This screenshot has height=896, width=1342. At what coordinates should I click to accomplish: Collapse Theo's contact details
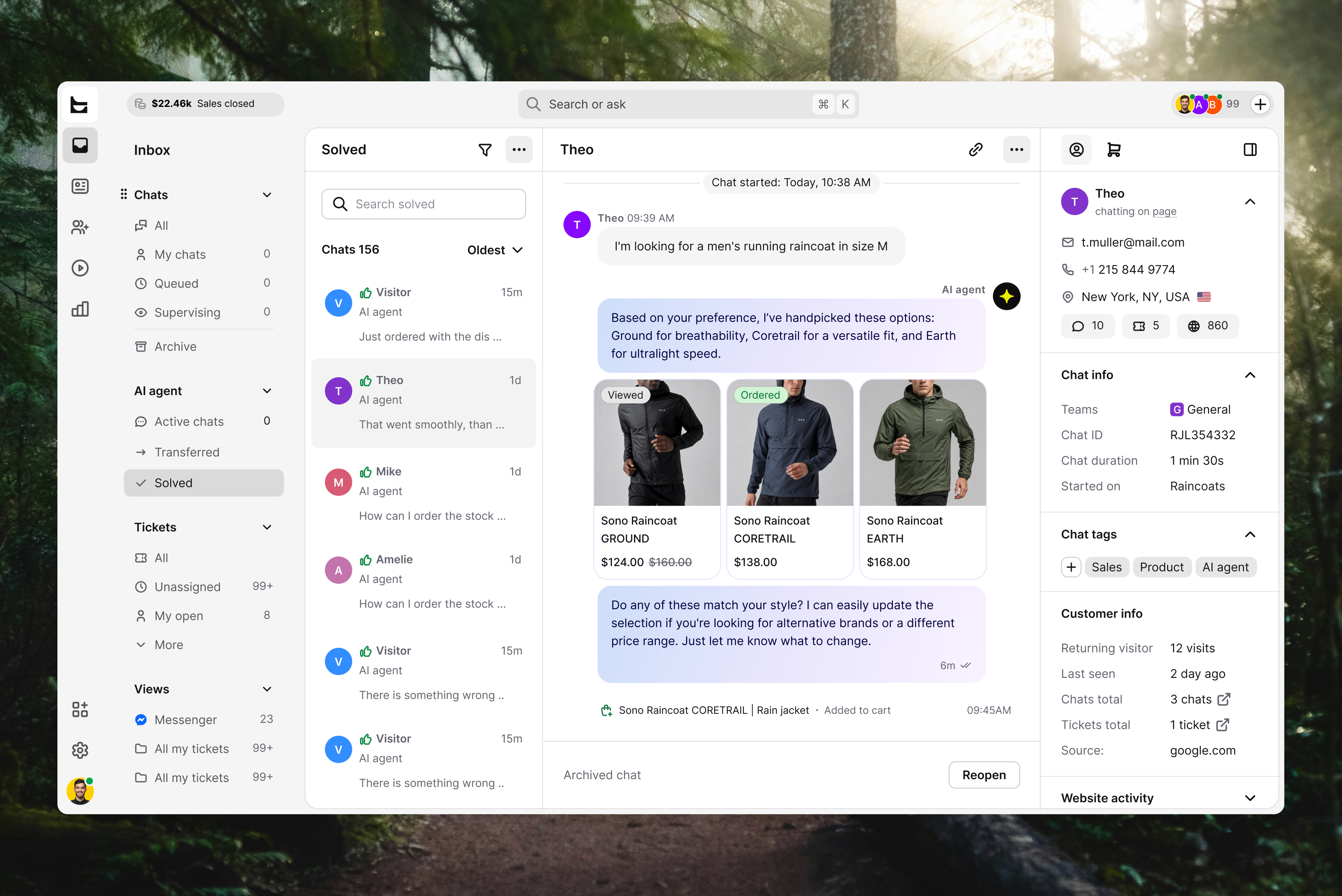click(1250, 202)
